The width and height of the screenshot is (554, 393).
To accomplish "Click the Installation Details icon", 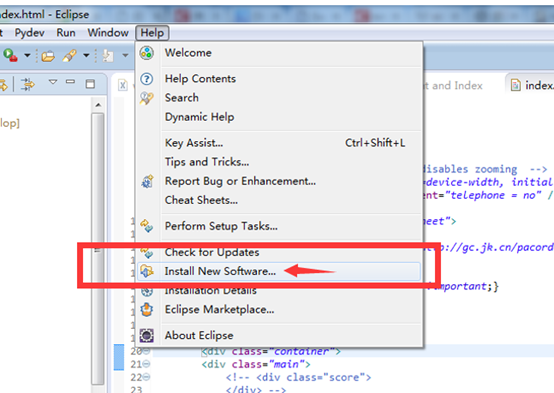I will (147, 292).
